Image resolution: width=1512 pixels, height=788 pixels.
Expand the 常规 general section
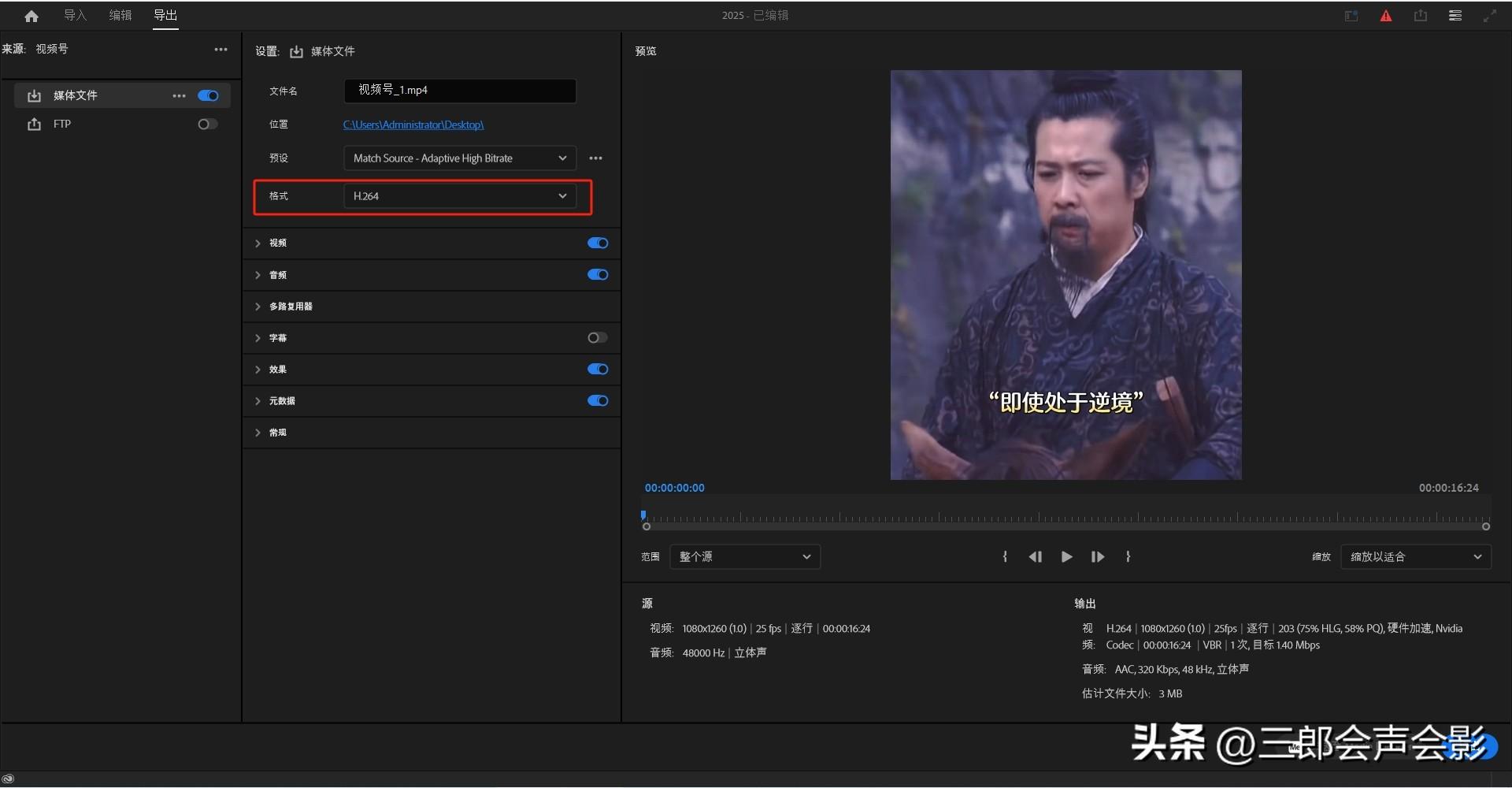(258, 433)
